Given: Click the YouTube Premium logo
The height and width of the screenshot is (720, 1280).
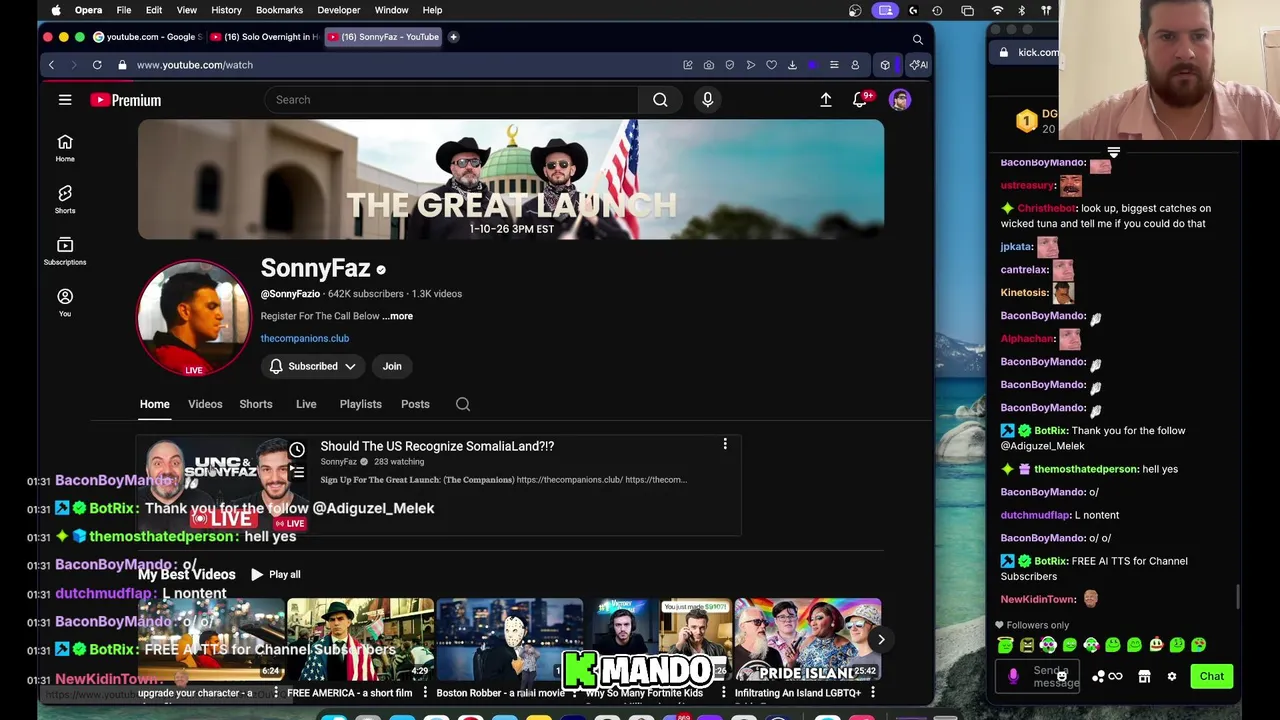Looking at the screenshot, I should 126,100.
